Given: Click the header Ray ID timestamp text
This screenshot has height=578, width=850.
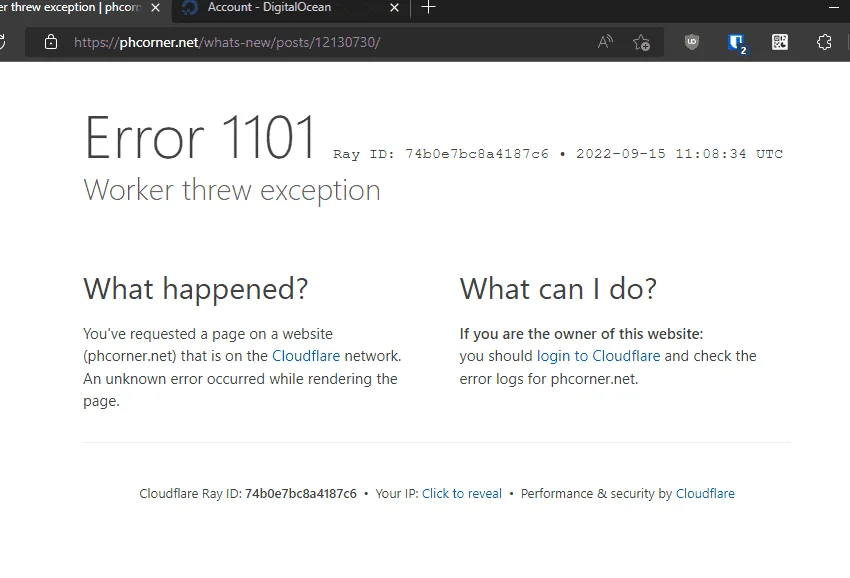Looking at the screenshot, I should point(558,154).
